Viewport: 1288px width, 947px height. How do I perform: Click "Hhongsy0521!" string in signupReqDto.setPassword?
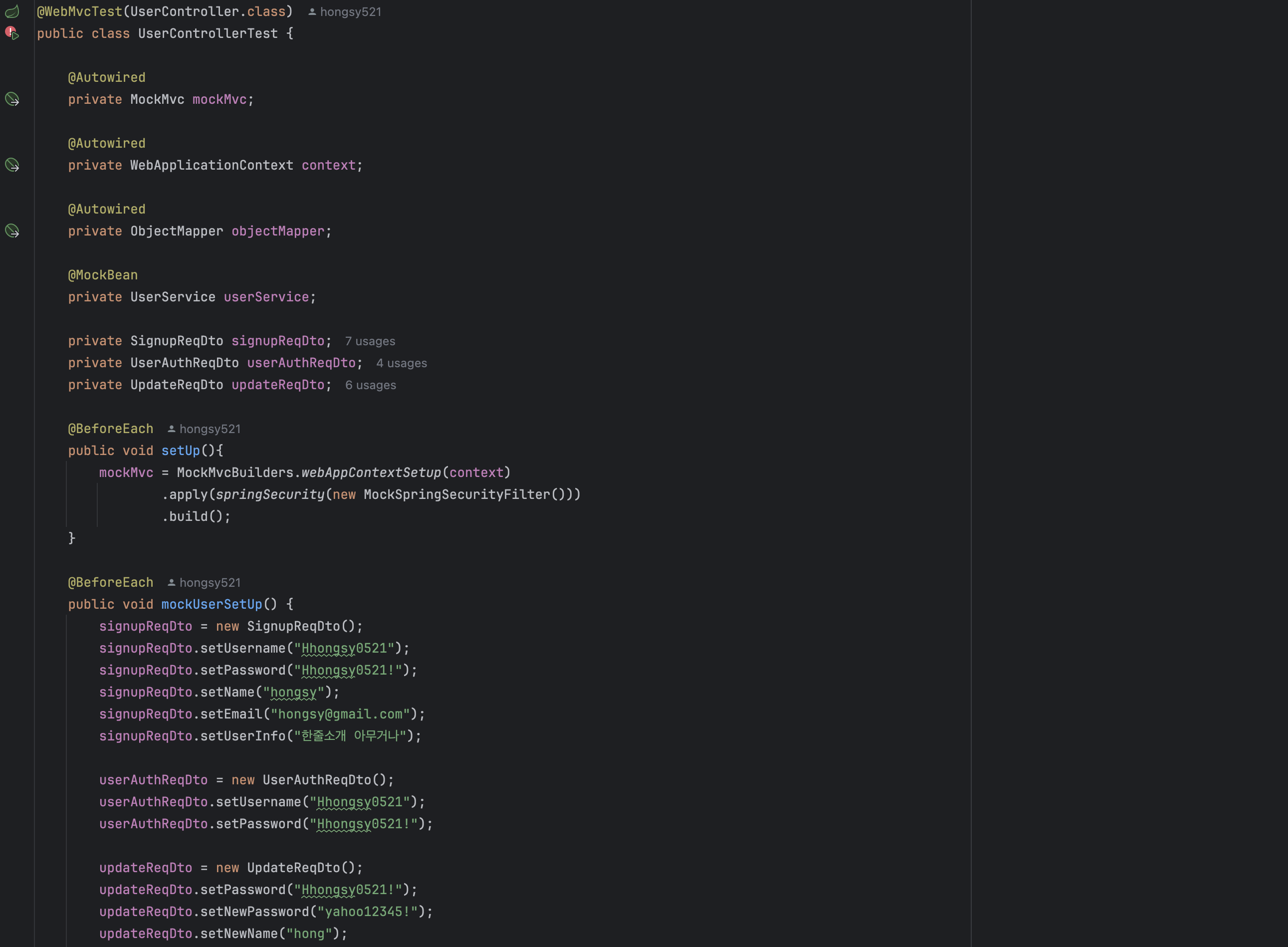click(x=348, y=671)
